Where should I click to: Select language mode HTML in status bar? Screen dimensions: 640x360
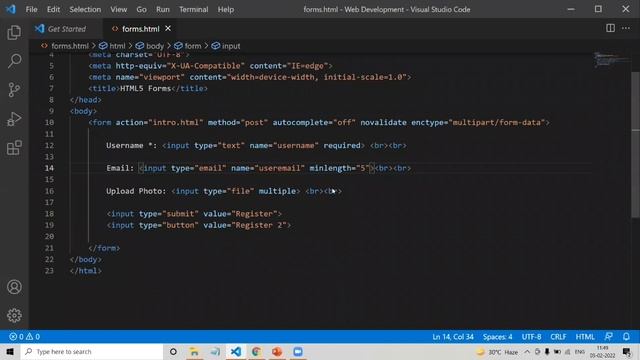tap(585, 337)
